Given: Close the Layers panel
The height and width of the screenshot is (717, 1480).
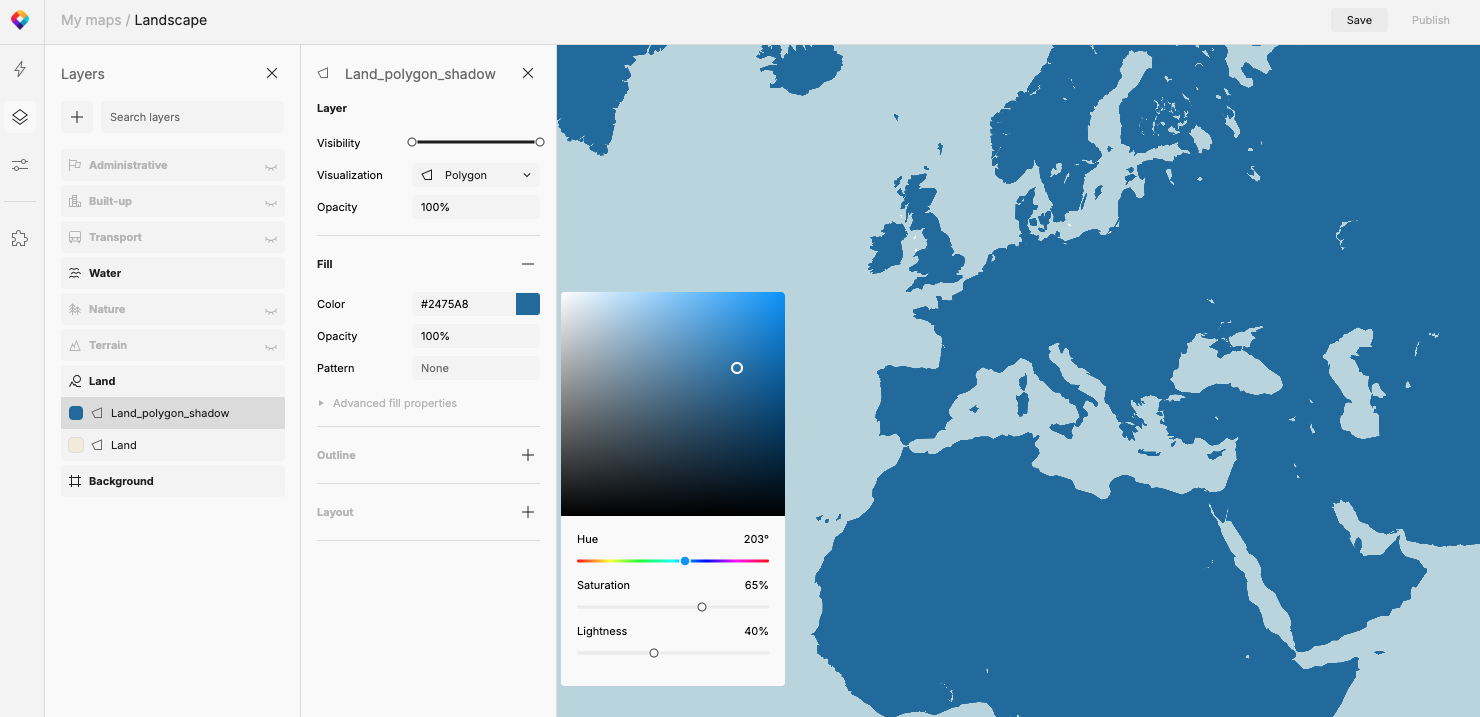Looking at the screenshot, I should (272, 73).
